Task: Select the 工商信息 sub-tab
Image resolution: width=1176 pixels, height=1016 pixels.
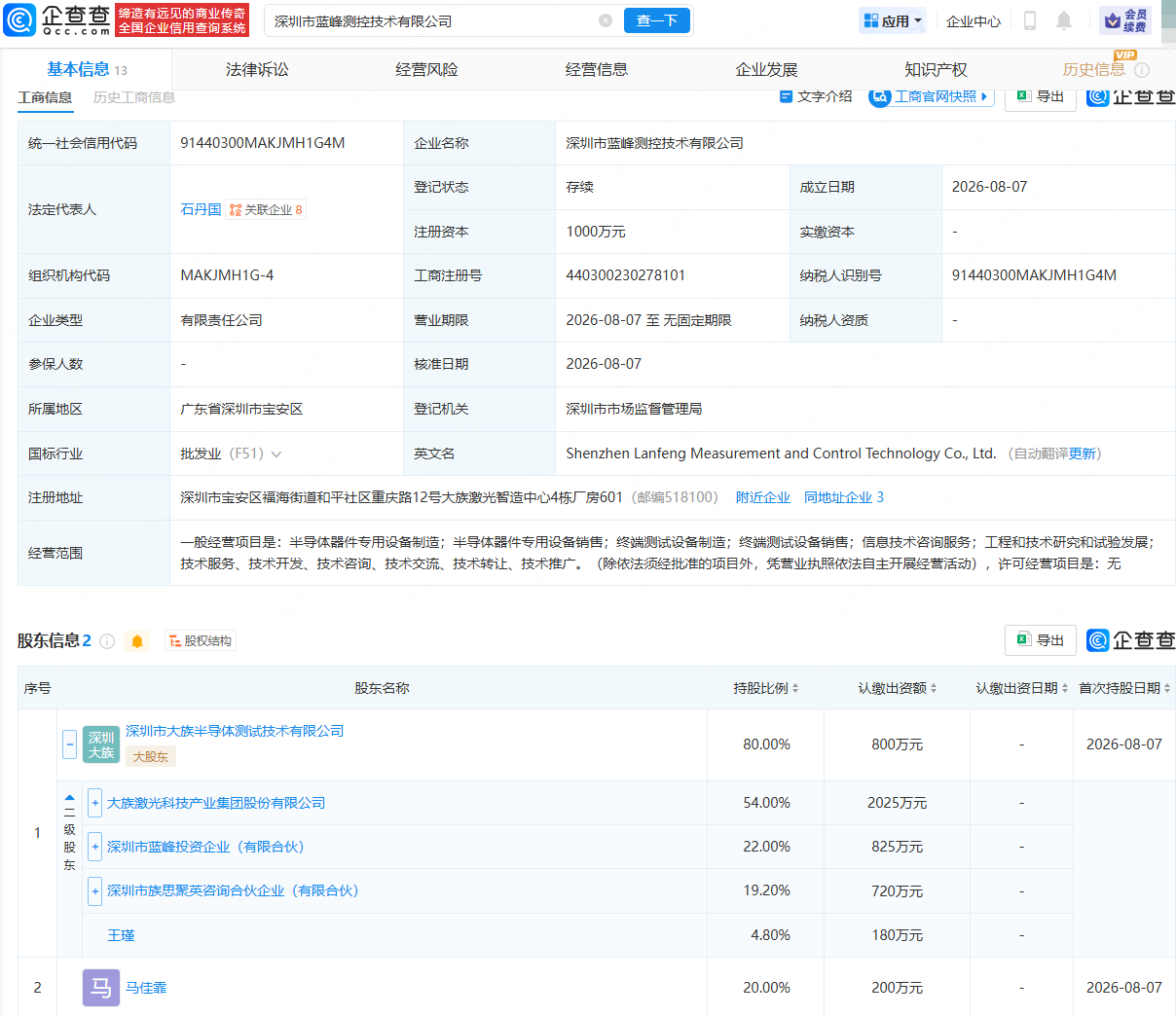Action: (x=45, y=97)
